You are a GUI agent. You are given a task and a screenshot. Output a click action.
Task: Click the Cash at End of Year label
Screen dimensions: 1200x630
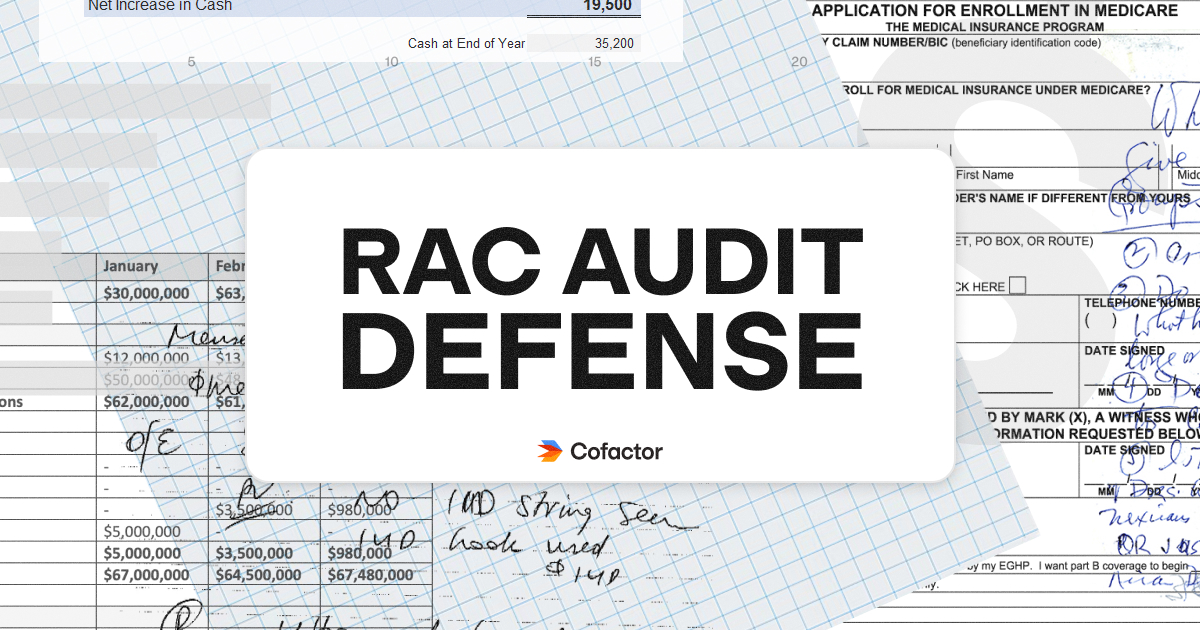tap(466, 44)
